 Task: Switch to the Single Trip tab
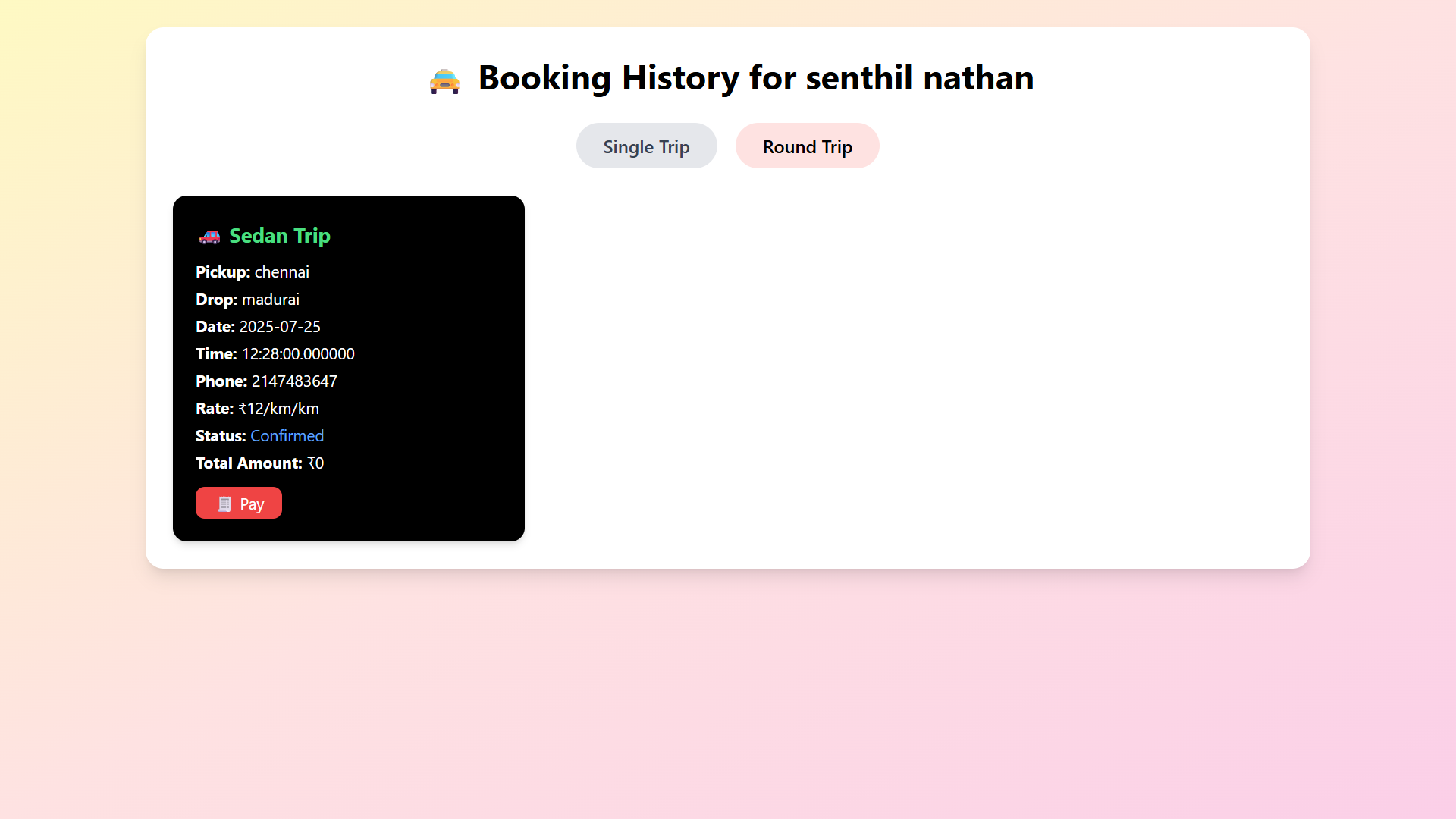(646, 146)
